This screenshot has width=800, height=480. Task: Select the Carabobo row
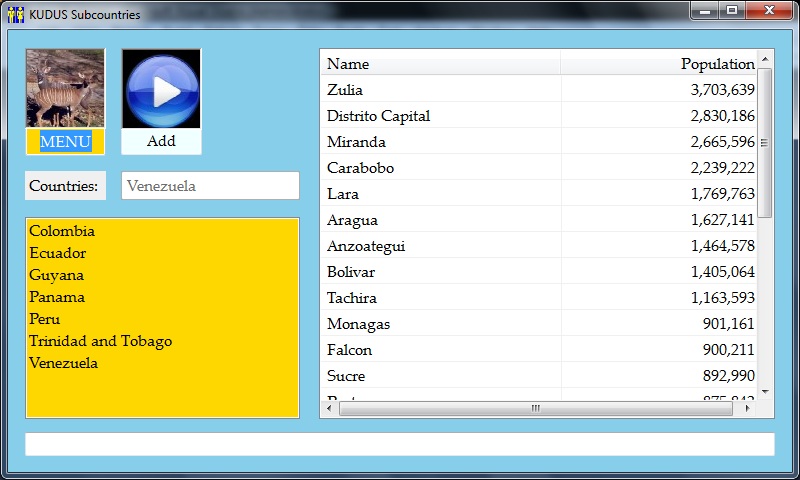(x=539, y=168)
